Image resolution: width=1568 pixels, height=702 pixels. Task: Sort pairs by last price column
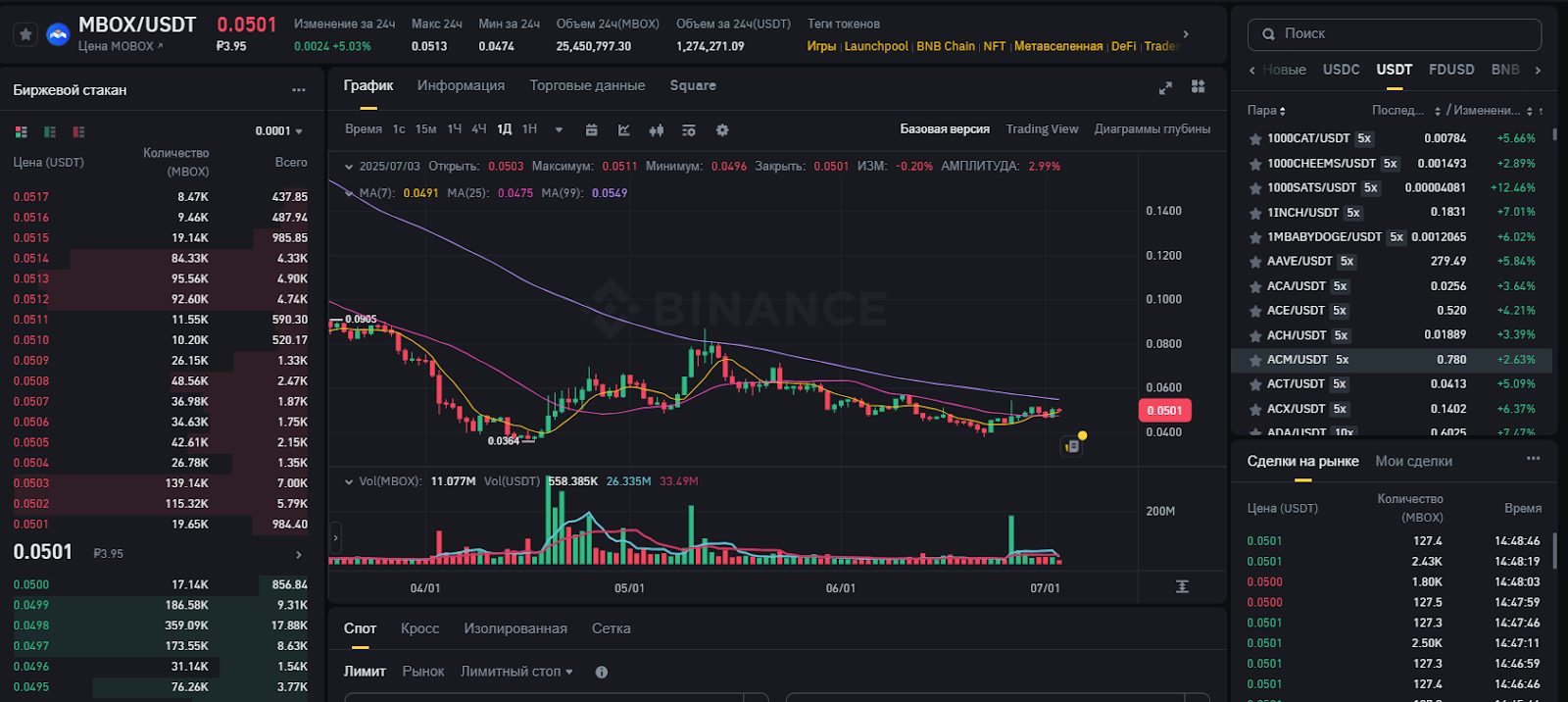tap(1405, 111)
